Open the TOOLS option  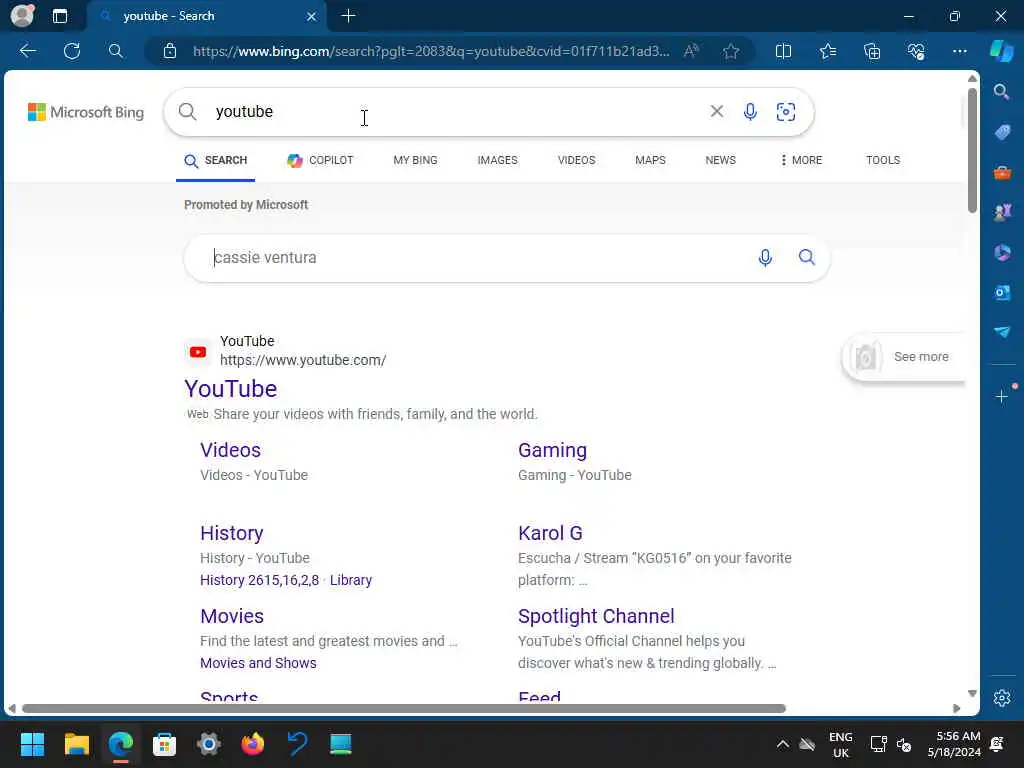(883, 161)
